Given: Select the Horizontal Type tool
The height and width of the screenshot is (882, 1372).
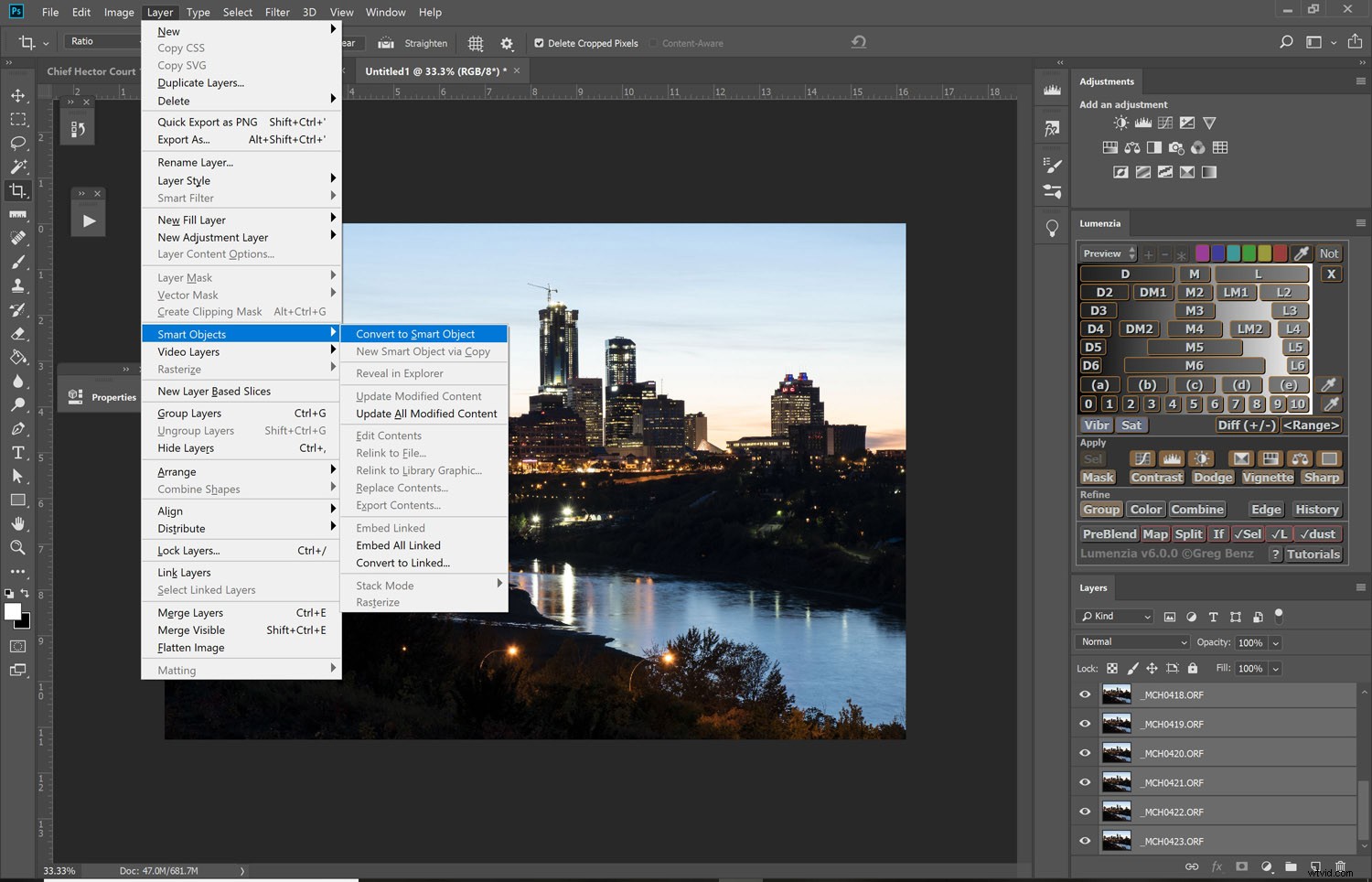Looking at the screenshot, I should (x=18, y=452).
